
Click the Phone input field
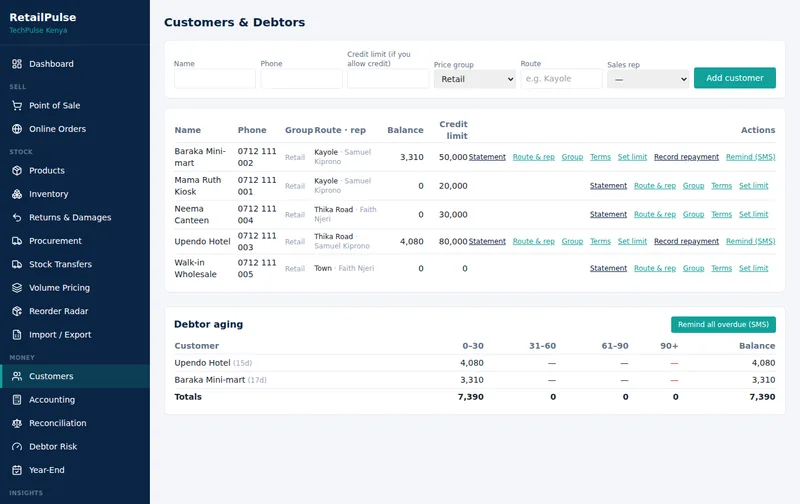point(302,79)
